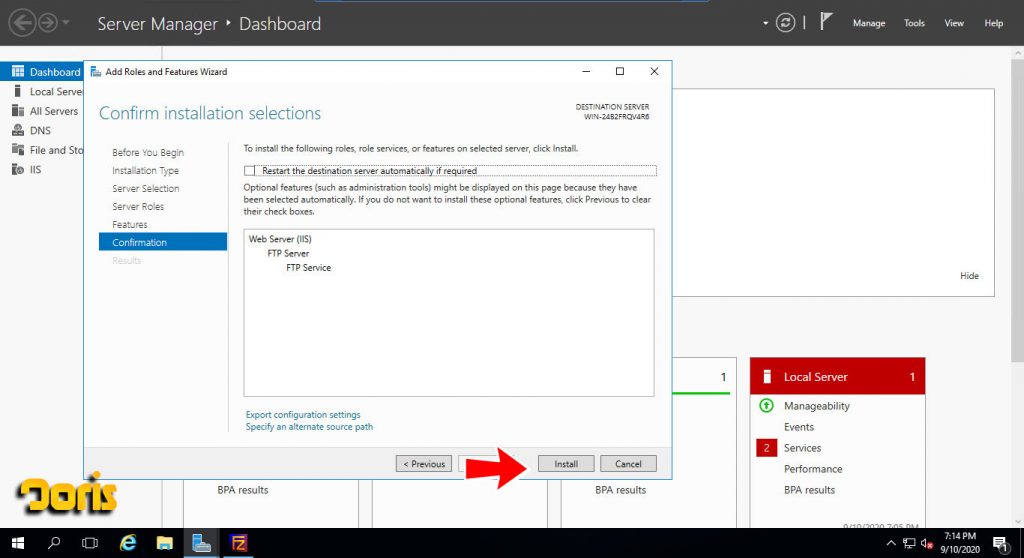Open the network status tray icon
Screen dimensions: 1024x558
coord(909,543)
